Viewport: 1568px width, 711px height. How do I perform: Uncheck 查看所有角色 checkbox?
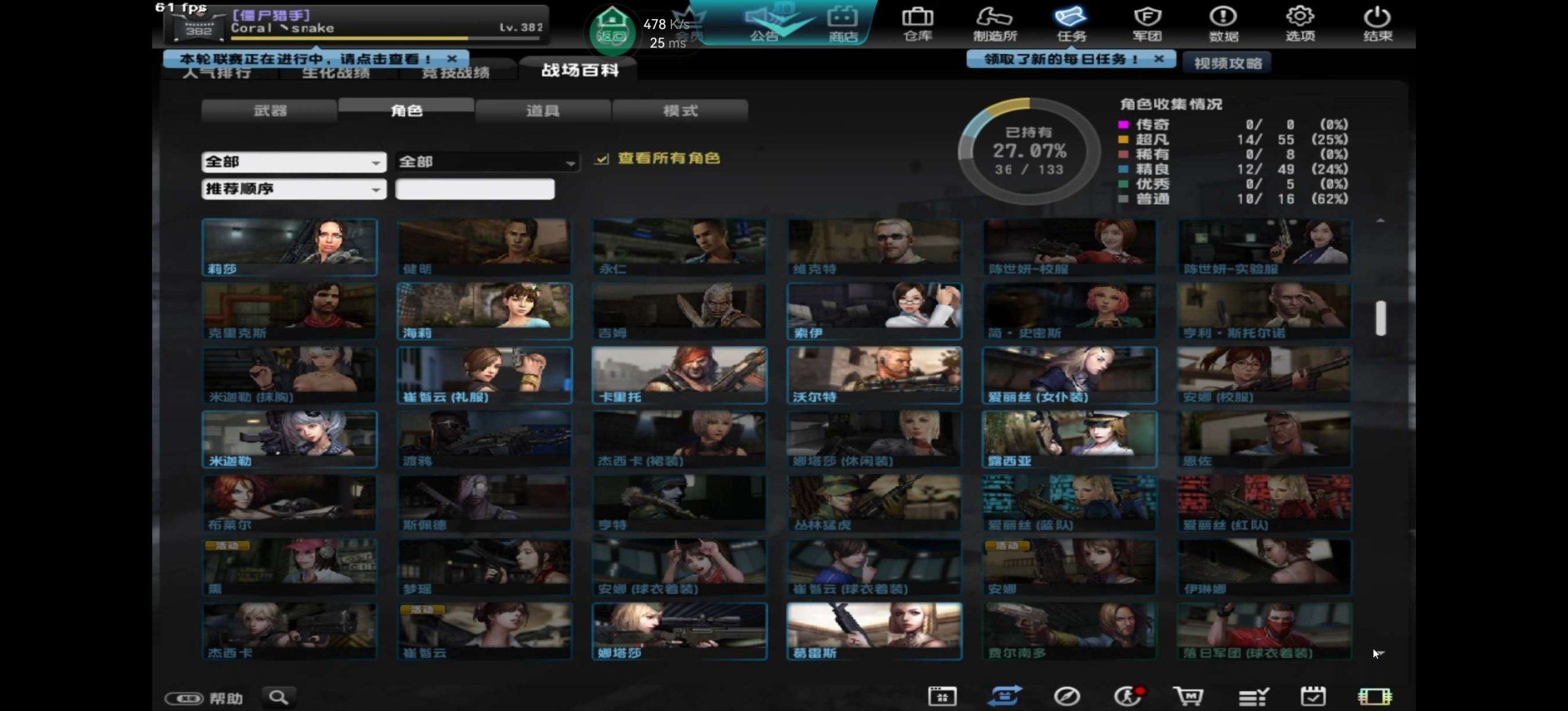tap(602, 159)
